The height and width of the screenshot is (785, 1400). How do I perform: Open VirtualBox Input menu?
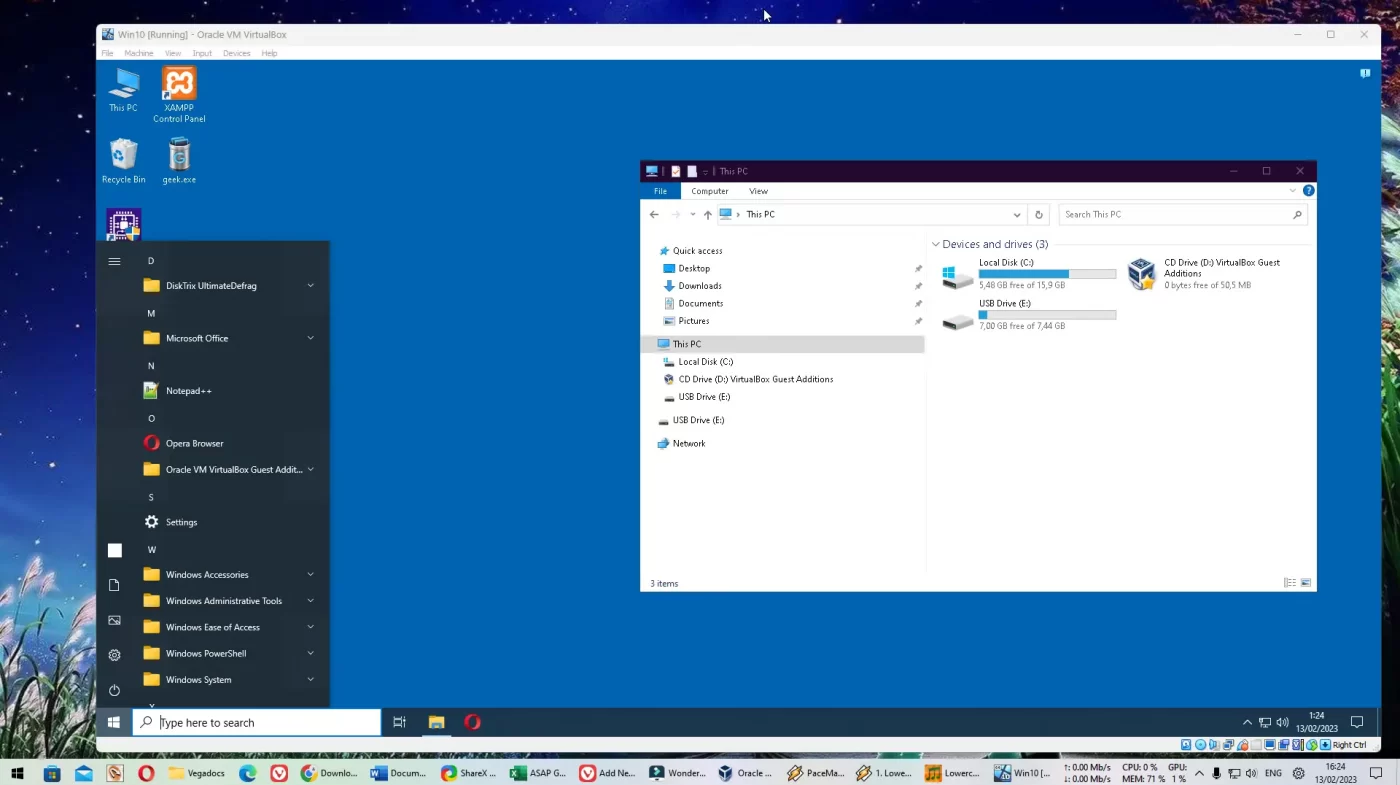(202, 53)
